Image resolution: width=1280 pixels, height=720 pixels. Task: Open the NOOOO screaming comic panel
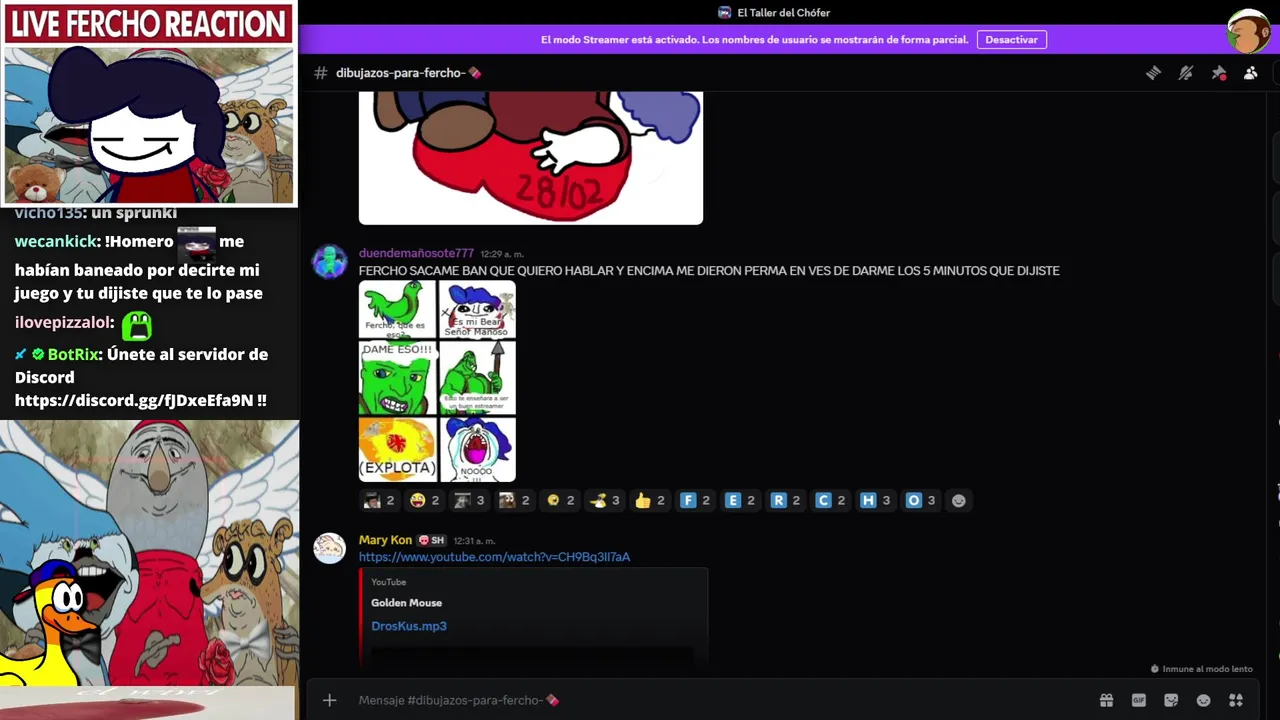point(477,450)
